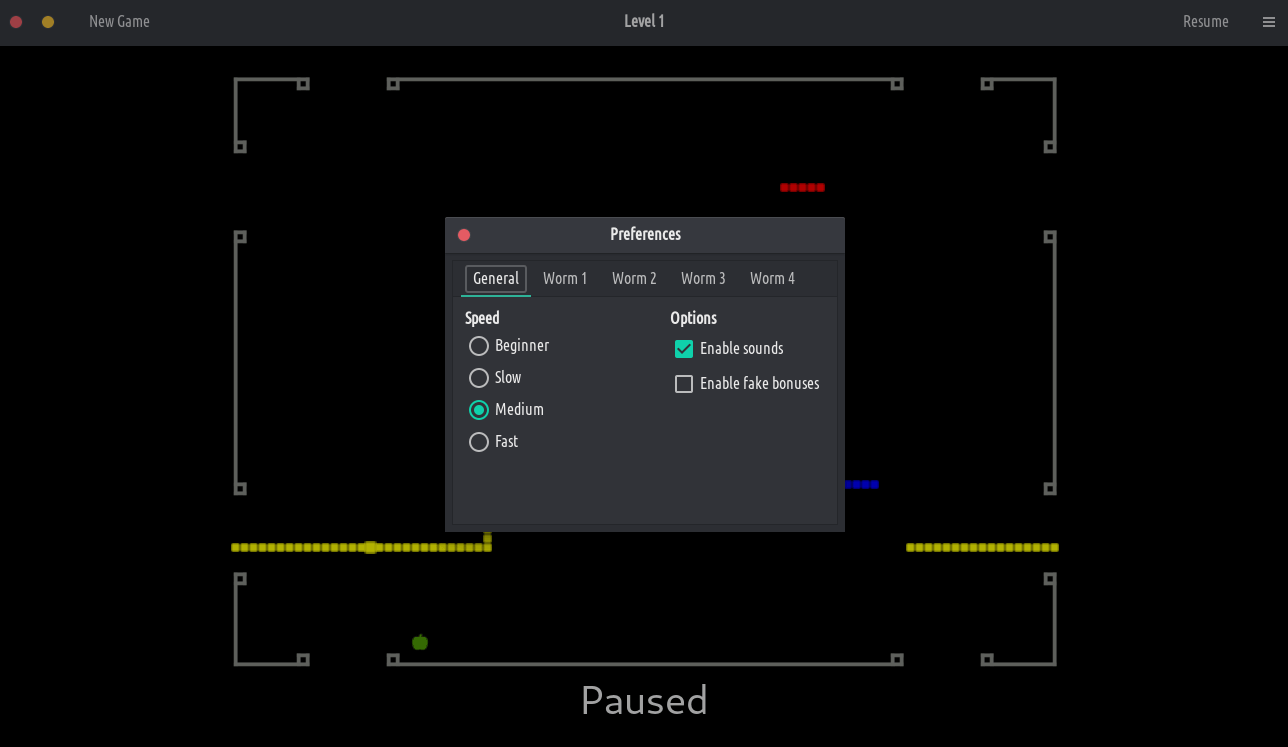The width and height of the screenshot is (1288, 747).
Task: Click the green apple bonus on the board
Action: 420,642
